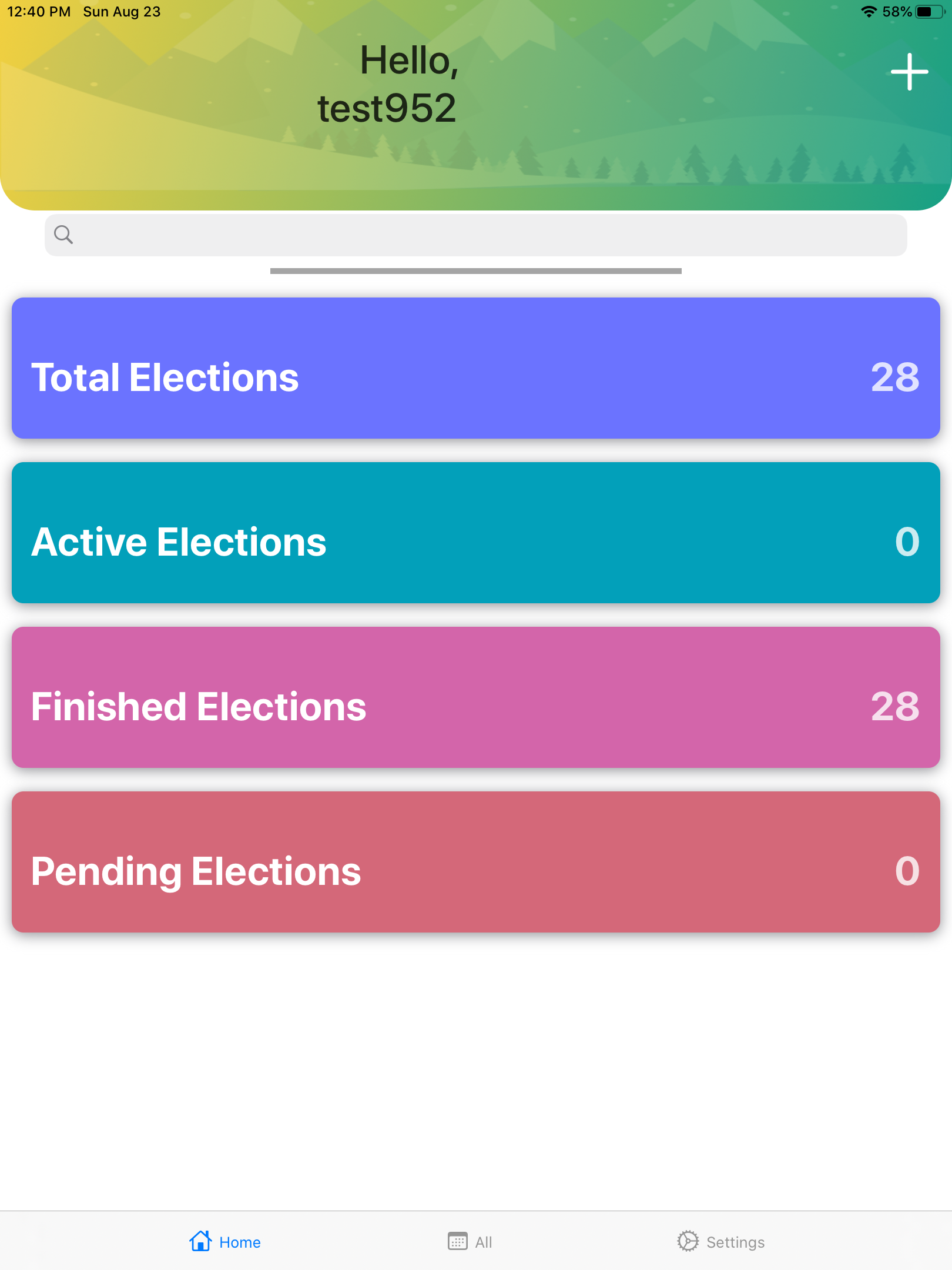Switch to the All tab label
Screen dimensions: 952x1270
coord(484,1242)
